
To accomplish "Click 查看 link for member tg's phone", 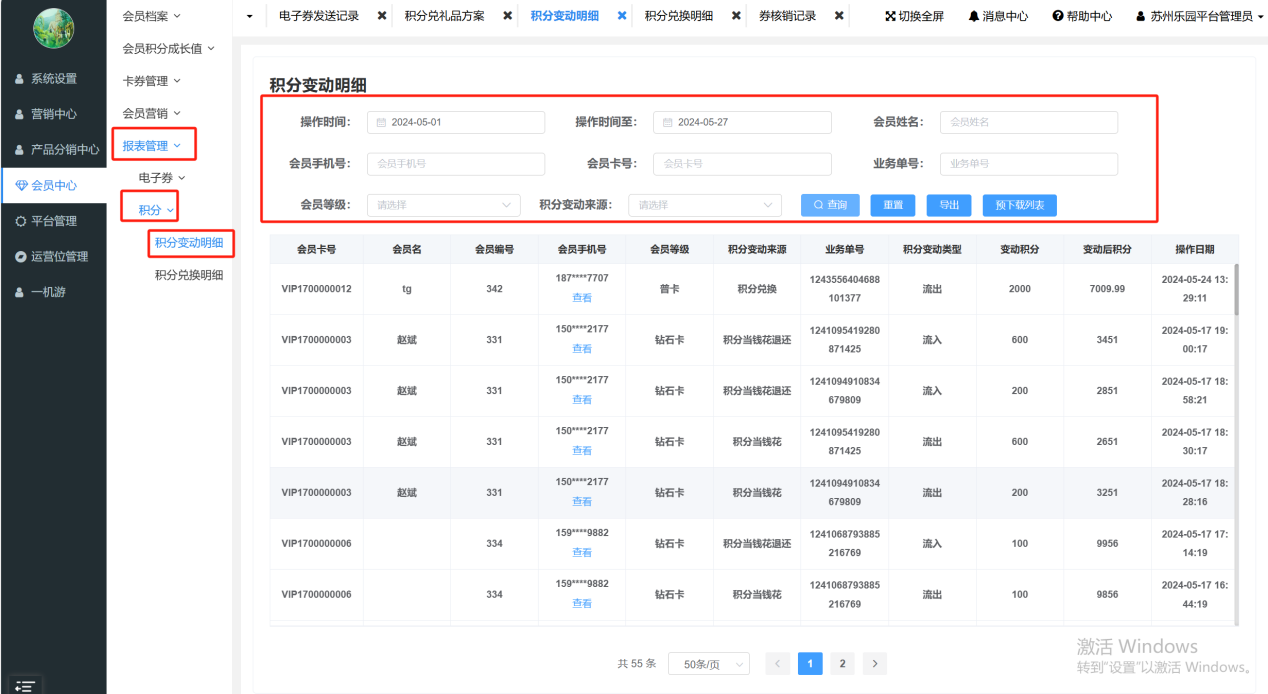I will [581, 298].
